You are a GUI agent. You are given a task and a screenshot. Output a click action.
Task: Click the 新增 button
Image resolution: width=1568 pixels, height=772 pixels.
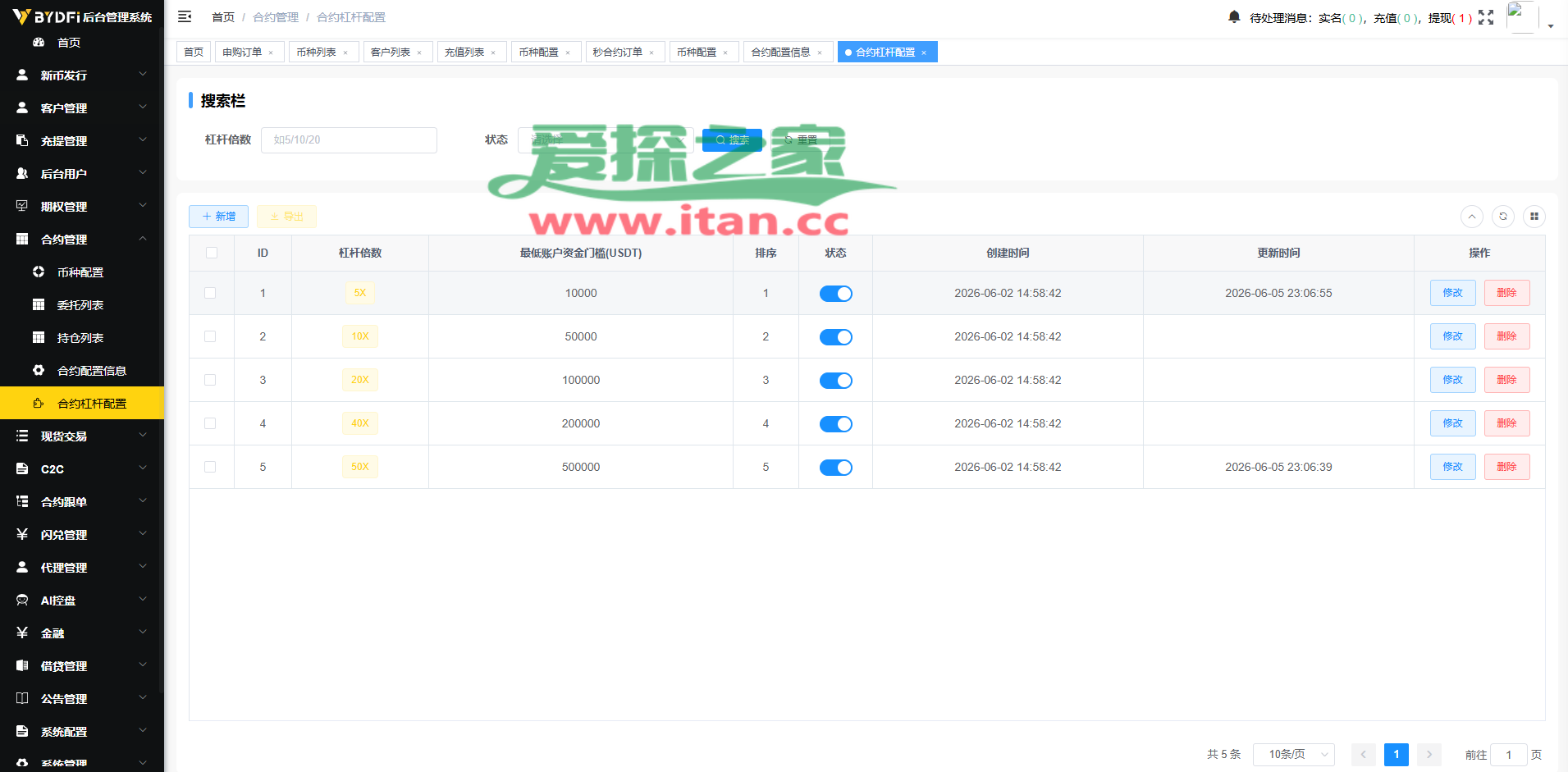coord(218,217)
